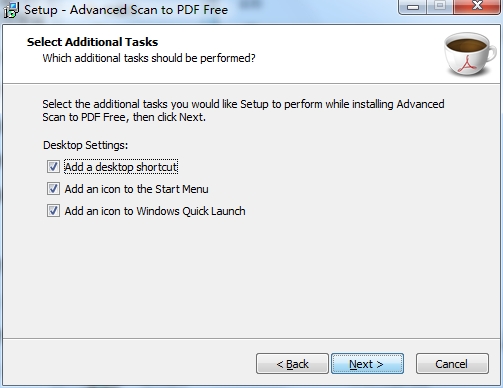
Task: Click "Which additional tasks should be performed?" subtitle
Action: click(x=149, y=58)
